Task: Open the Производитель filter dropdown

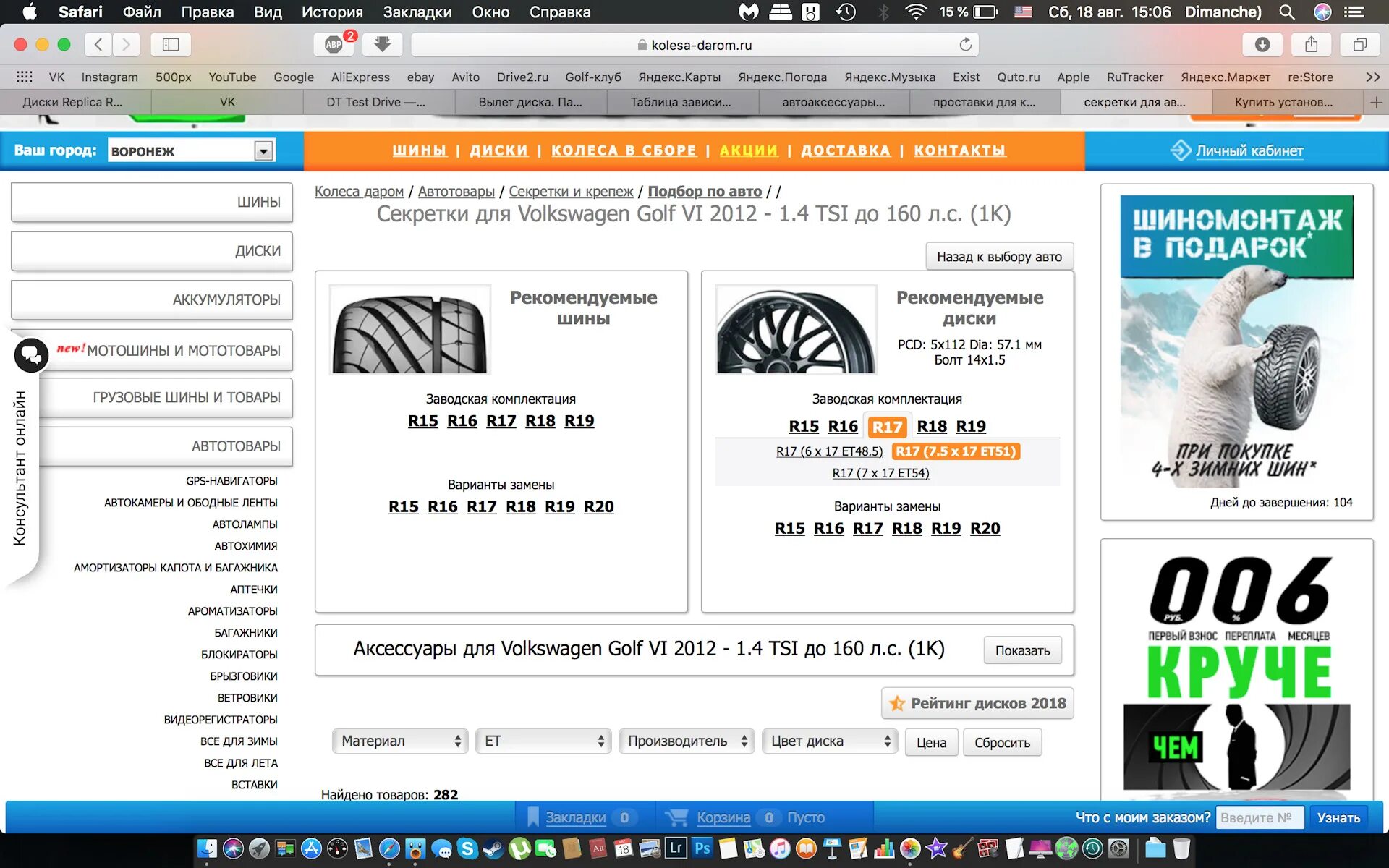Action: tap(687, 741)
